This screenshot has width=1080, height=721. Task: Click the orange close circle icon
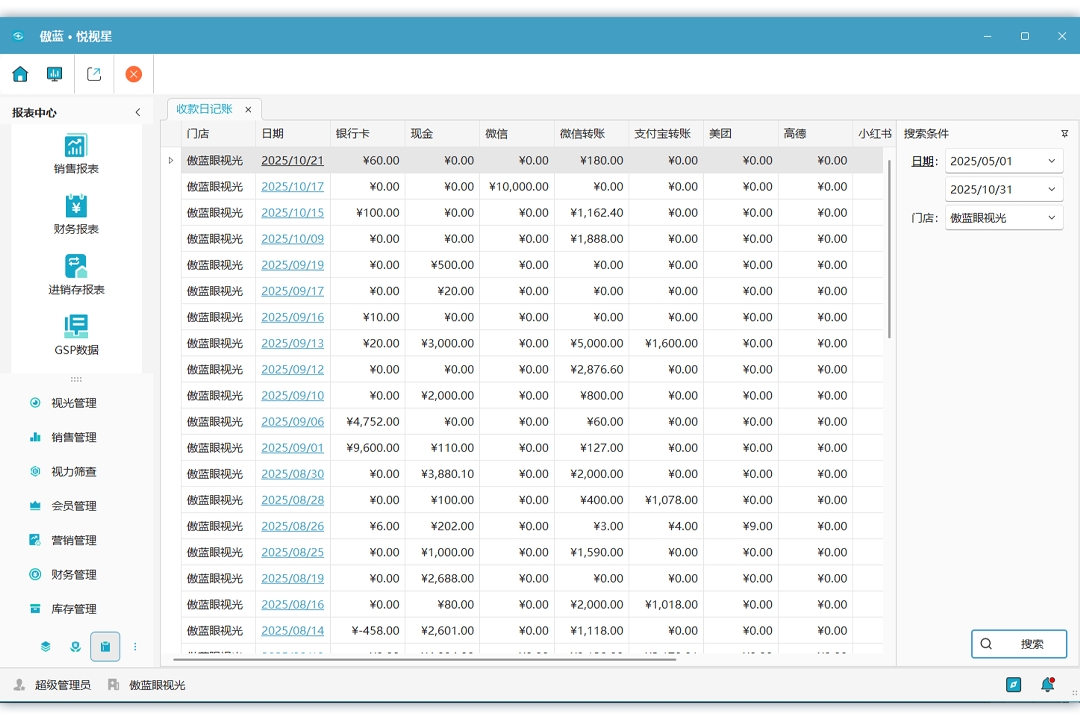tap(133, 74)
